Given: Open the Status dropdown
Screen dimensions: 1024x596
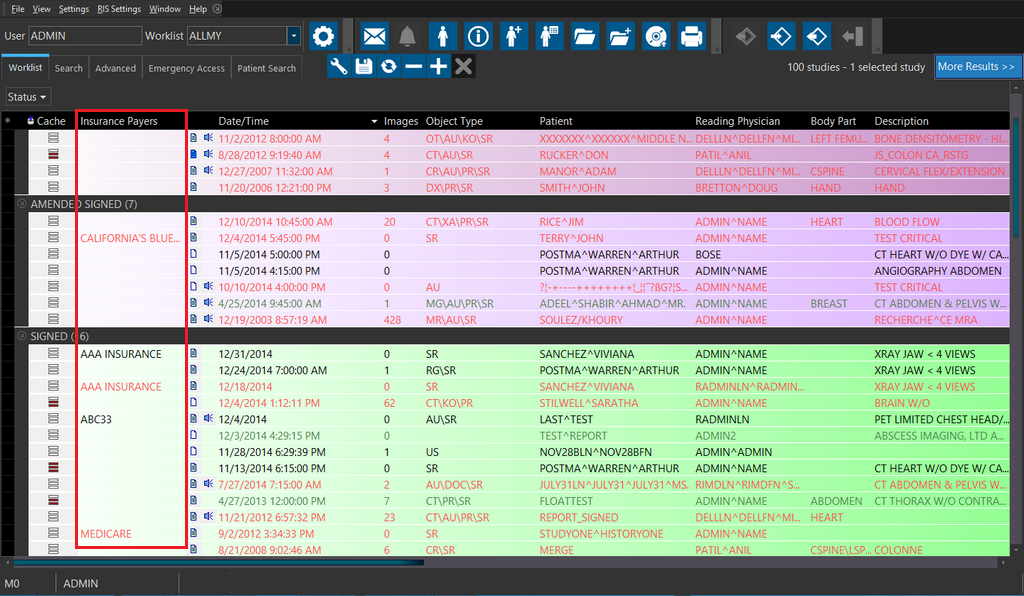Looking at the screenshot, I should click(x=27, y=97).
